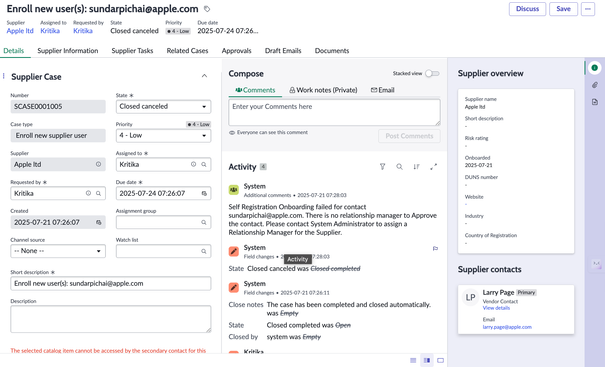Image resolution: width=605 pixels, height=367 pixels.
Task: Open the Related Cases tab
Action: pyautogui.click(x=187, y=51)
